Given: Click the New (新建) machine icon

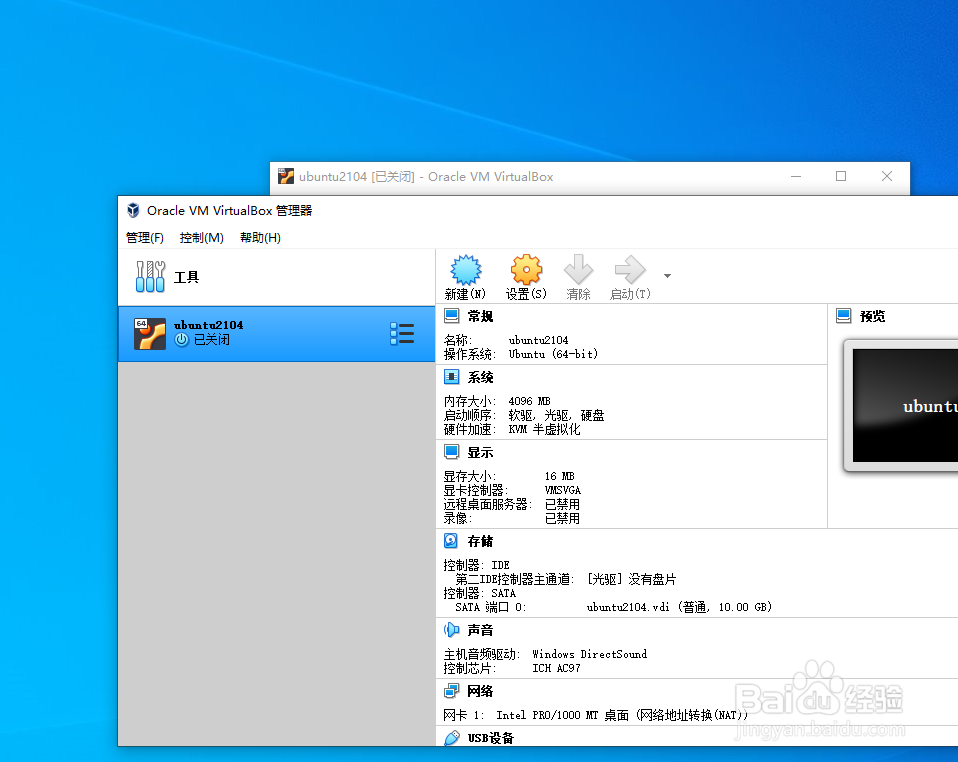Looking at the screenshot, I should (466, 270).
